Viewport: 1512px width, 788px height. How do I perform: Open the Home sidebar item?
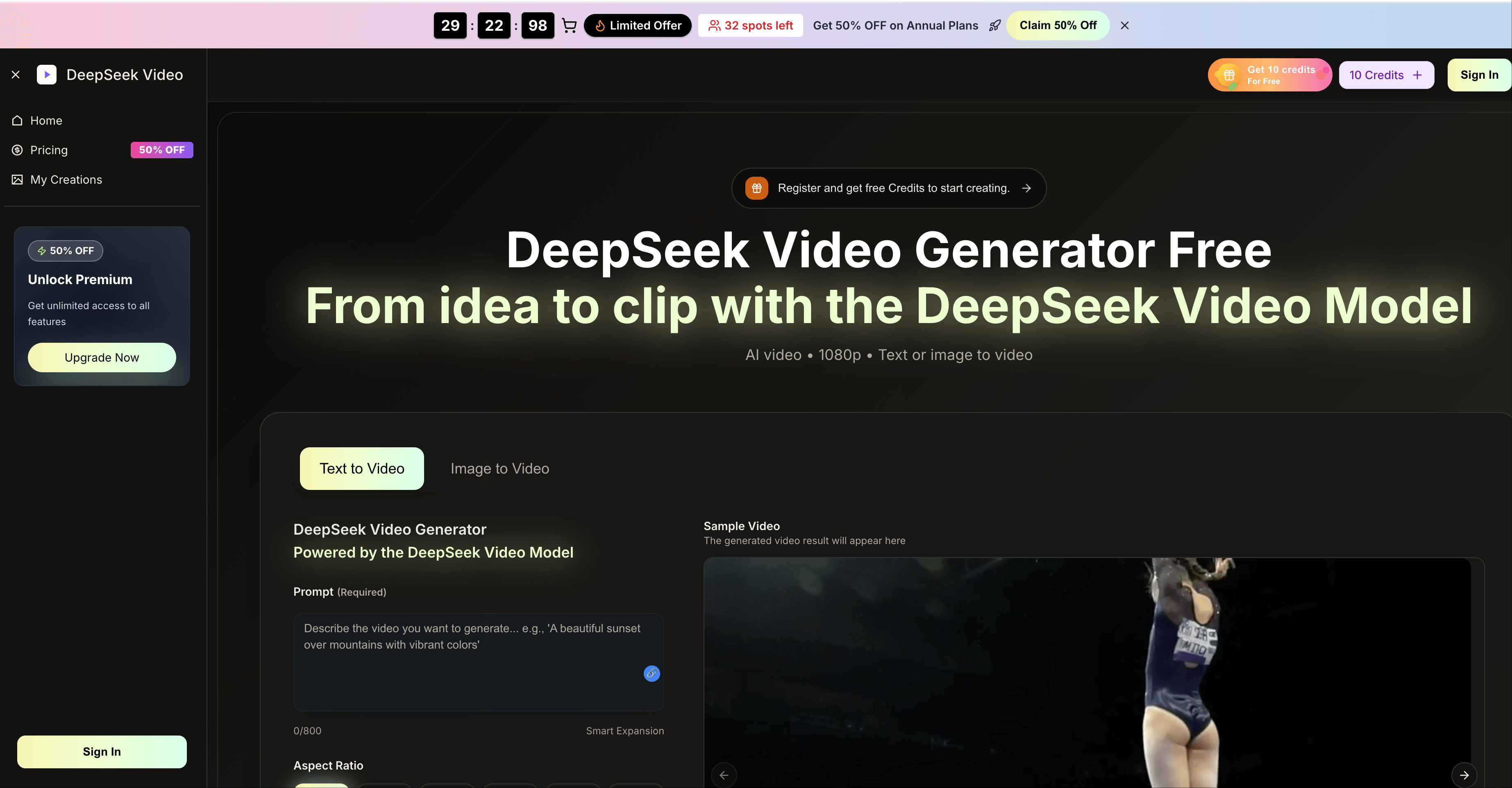point(46,121)
